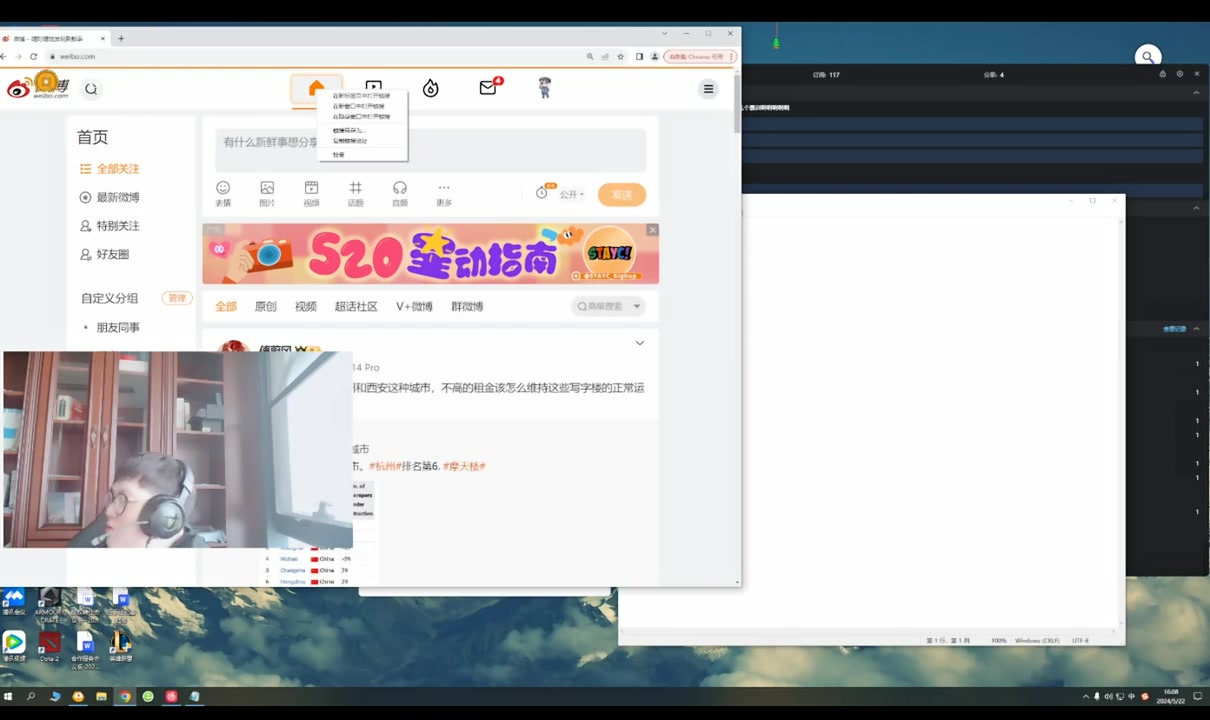Click the compose box 有什么新鲜事想分享
The height and width of the screenshot is (720, 1210).
[431, 150]
